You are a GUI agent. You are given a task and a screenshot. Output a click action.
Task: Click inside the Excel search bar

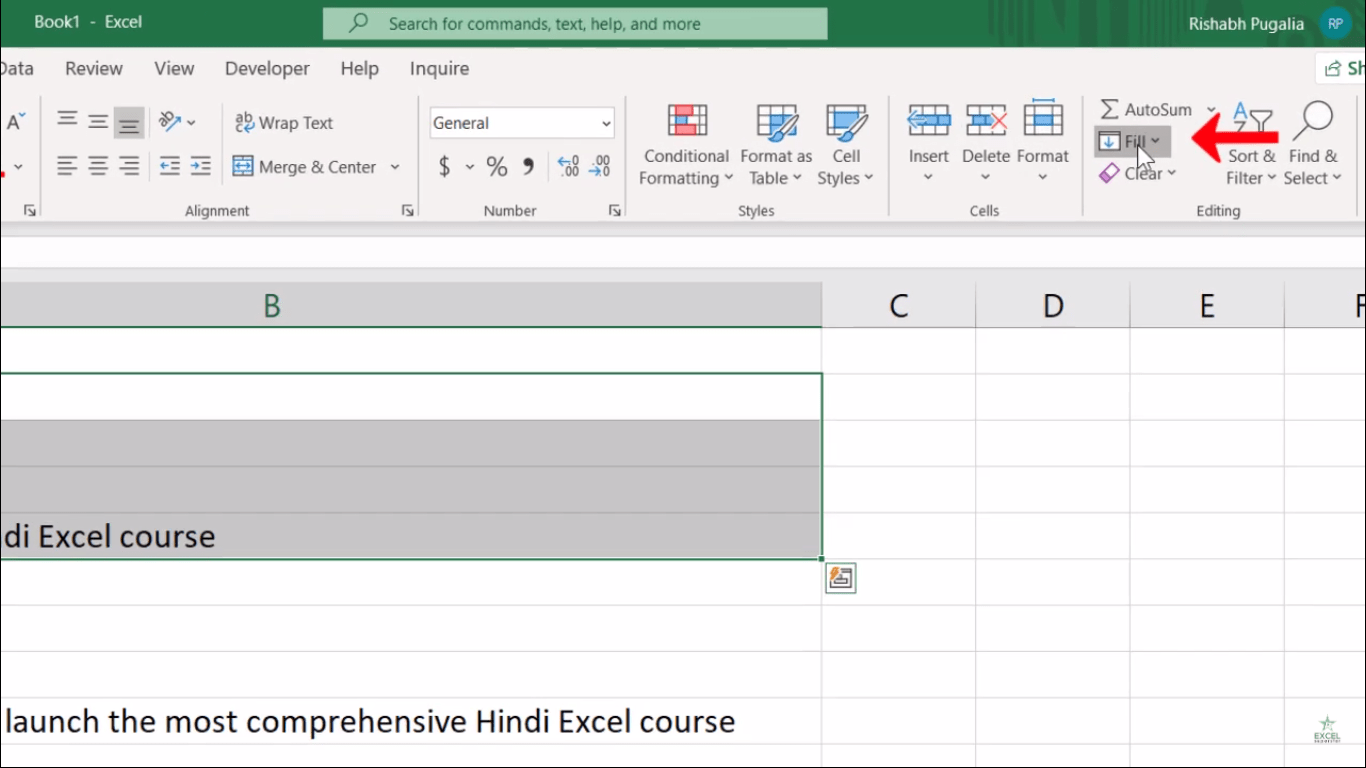(x=574, y=22)
